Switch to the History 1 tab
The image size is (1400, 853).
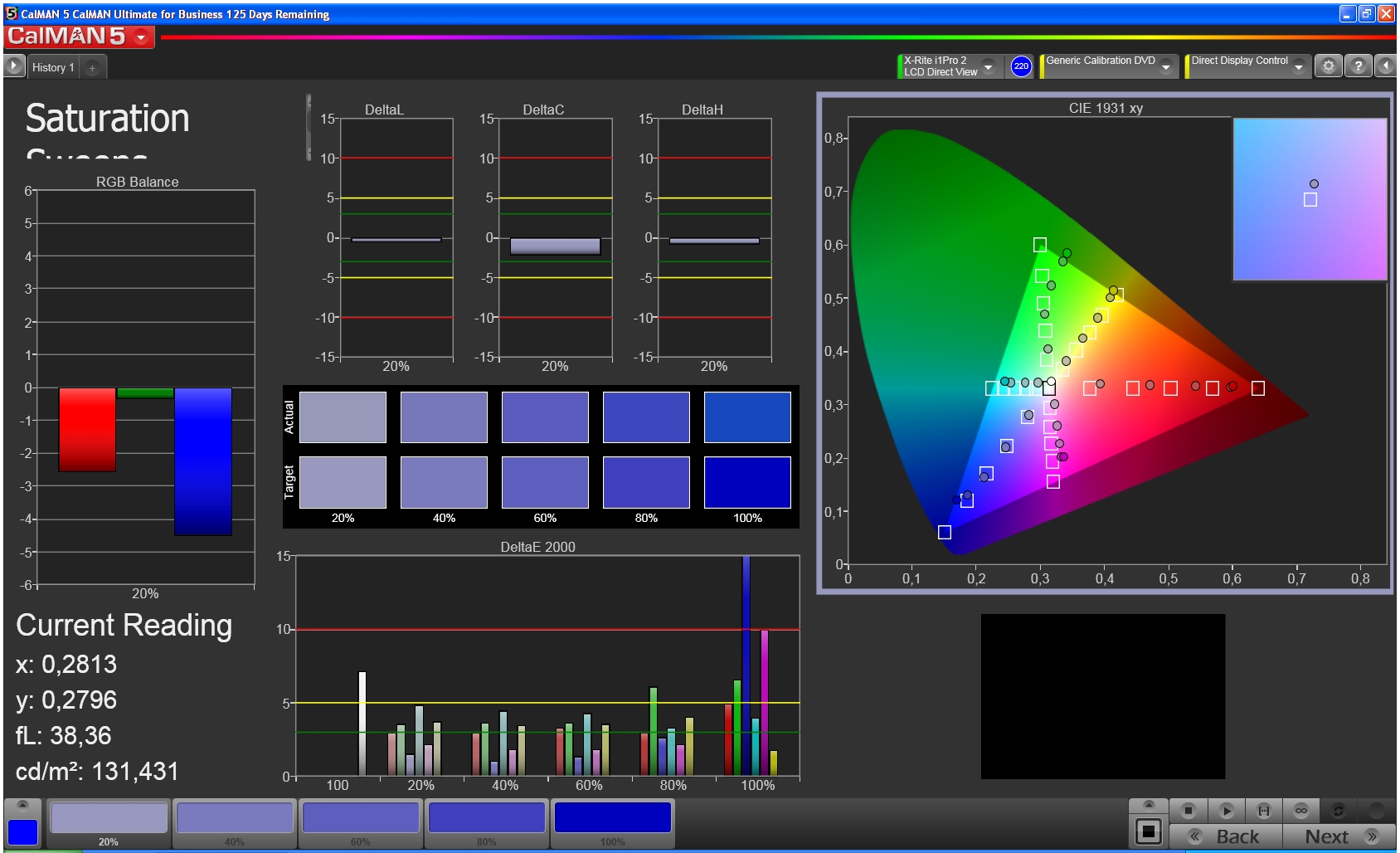coord(53,67)
